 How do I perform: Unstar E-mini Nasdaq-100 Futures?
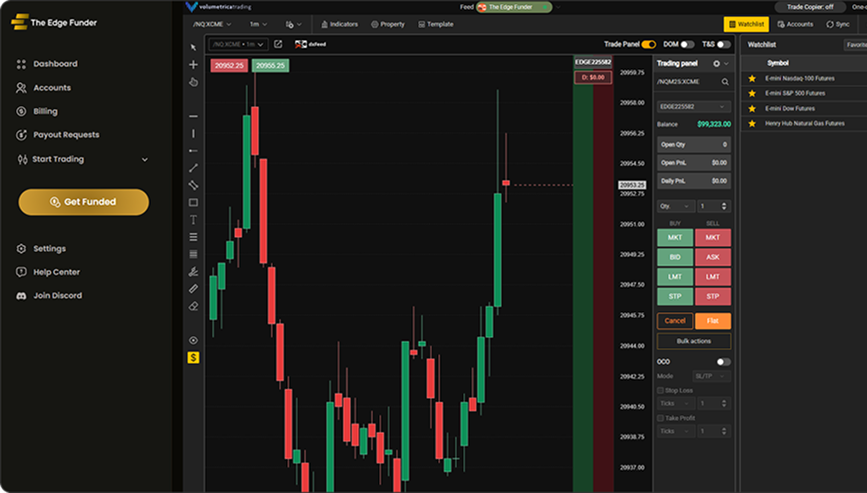click(x=752, y=78)
